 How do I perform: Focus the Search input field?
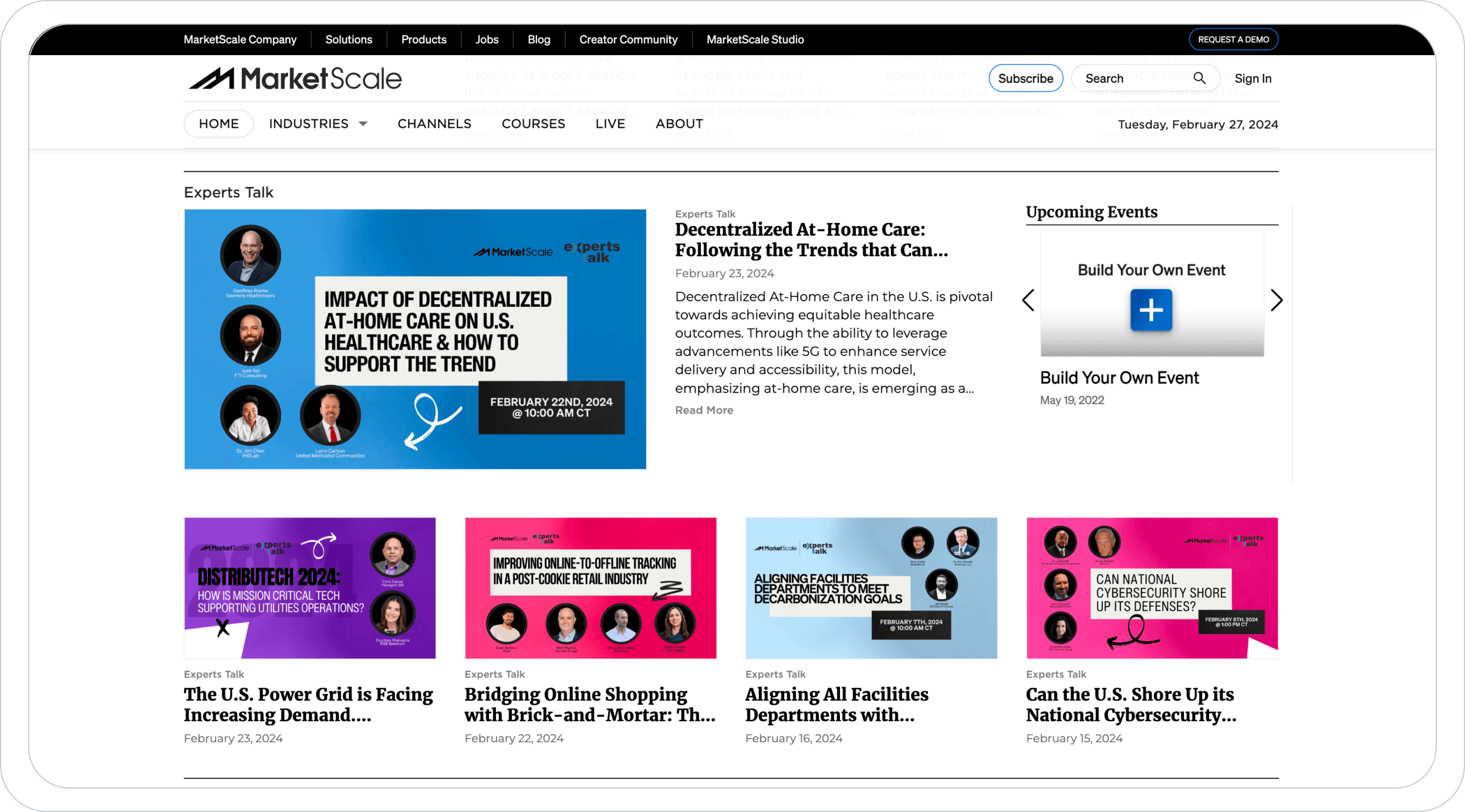point(1145,78)
